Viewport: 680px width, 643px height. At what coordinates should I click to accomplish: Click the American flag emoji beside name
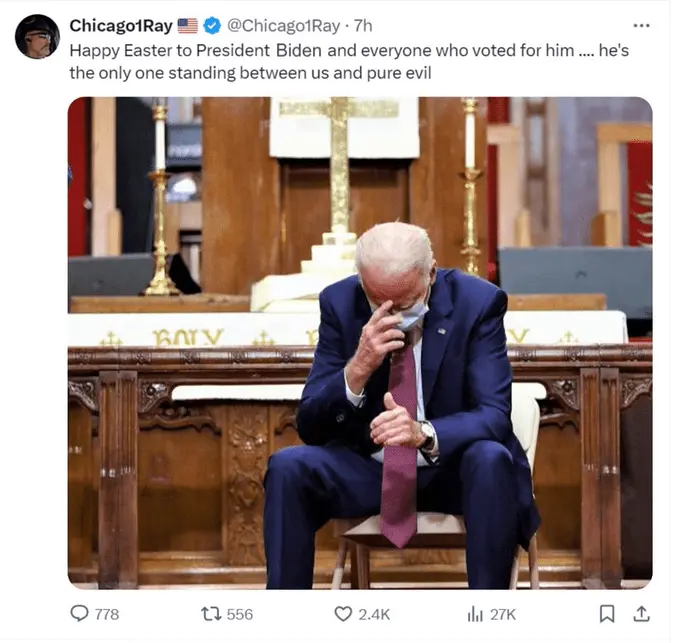pos(188,26)
